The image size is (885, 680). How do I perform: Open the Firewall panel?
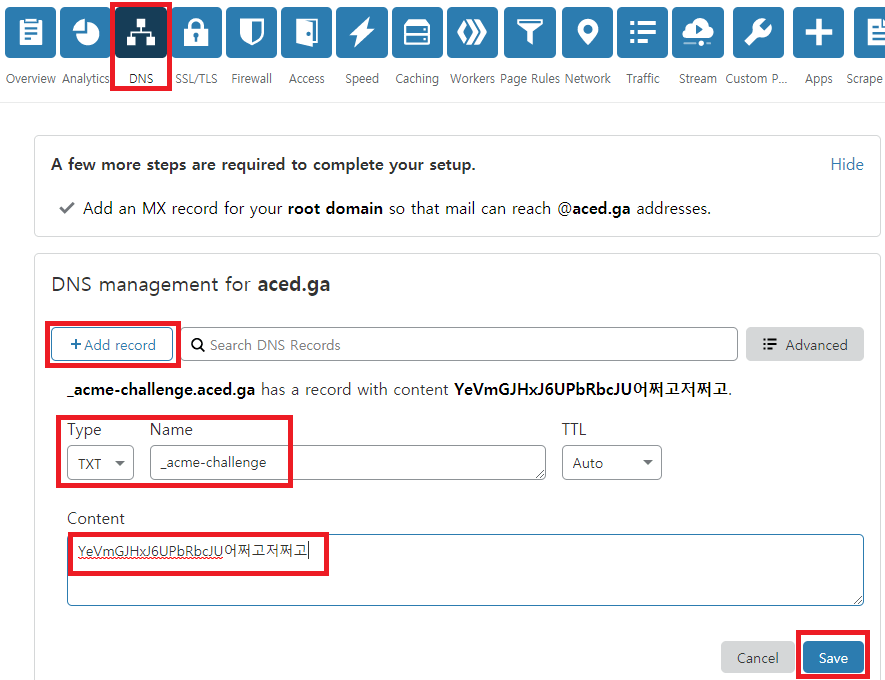coord(251,33)
